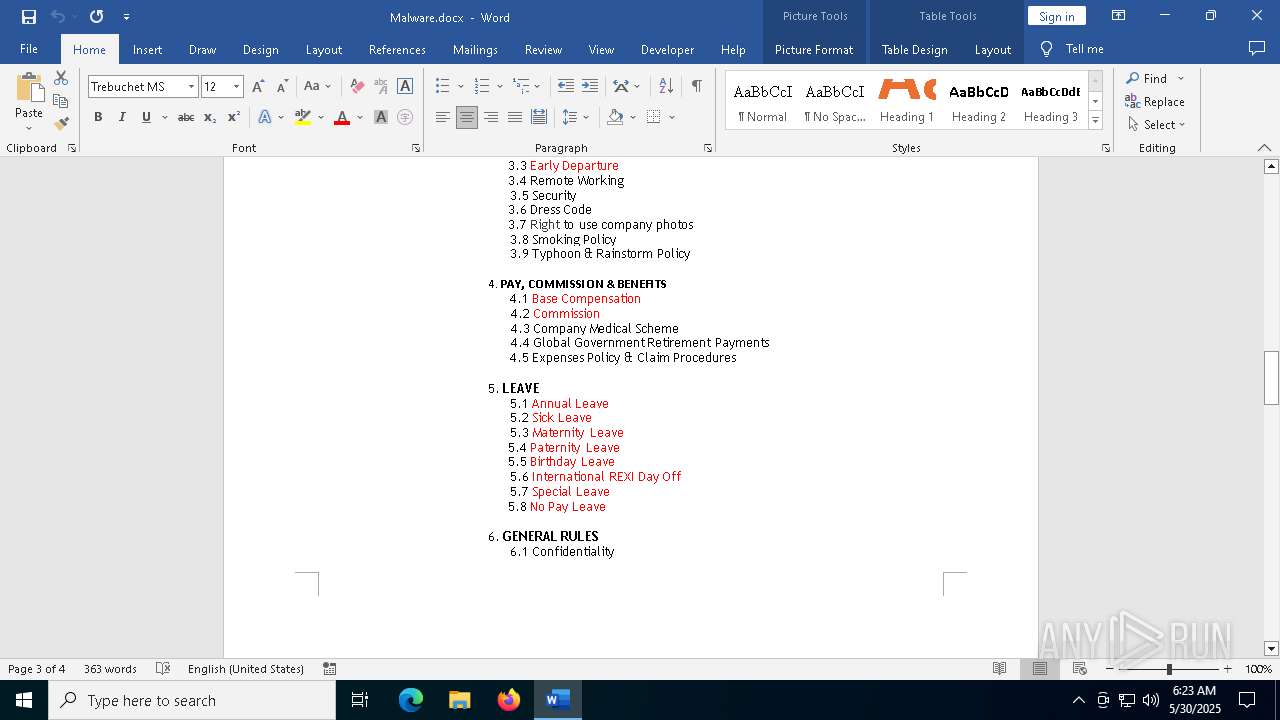
Task: Align text to the left
Action: pyautogui.click(x=443, y=118)
